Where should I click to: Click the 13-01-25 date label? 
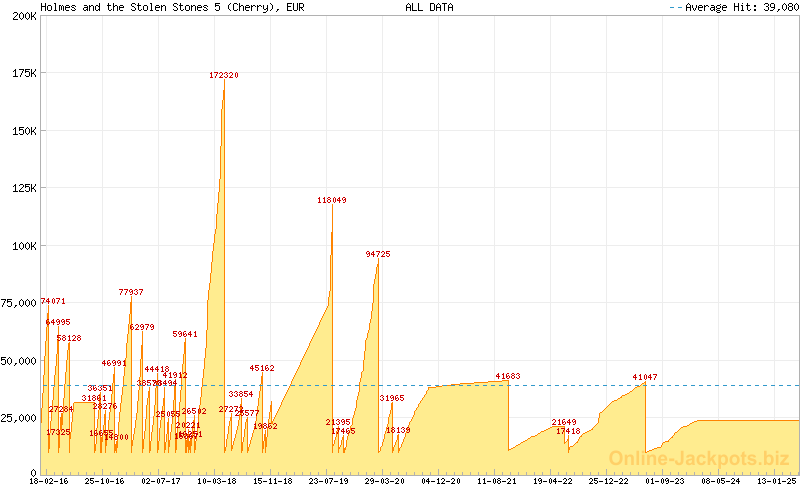pyautogui.click(x=777, y=481)
